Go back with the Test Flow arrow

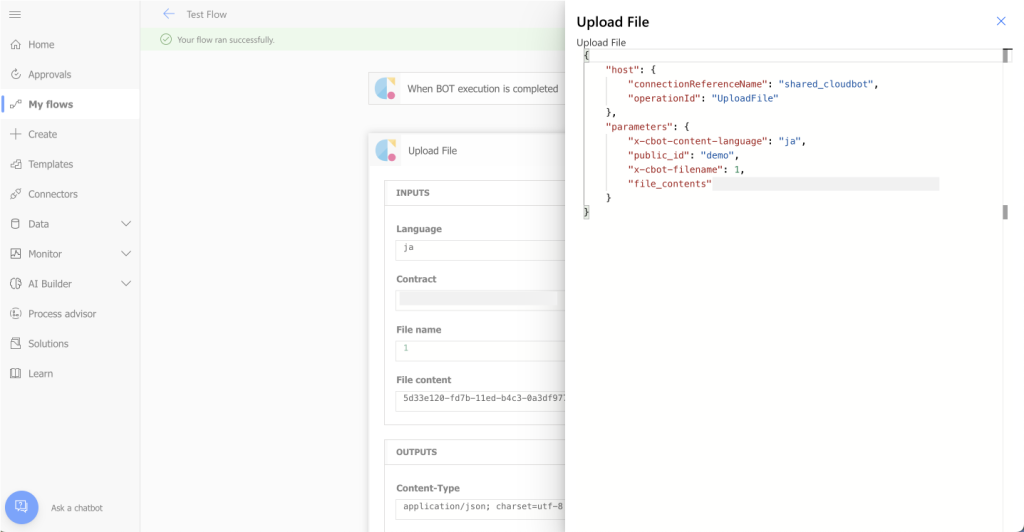pos(168,14)
